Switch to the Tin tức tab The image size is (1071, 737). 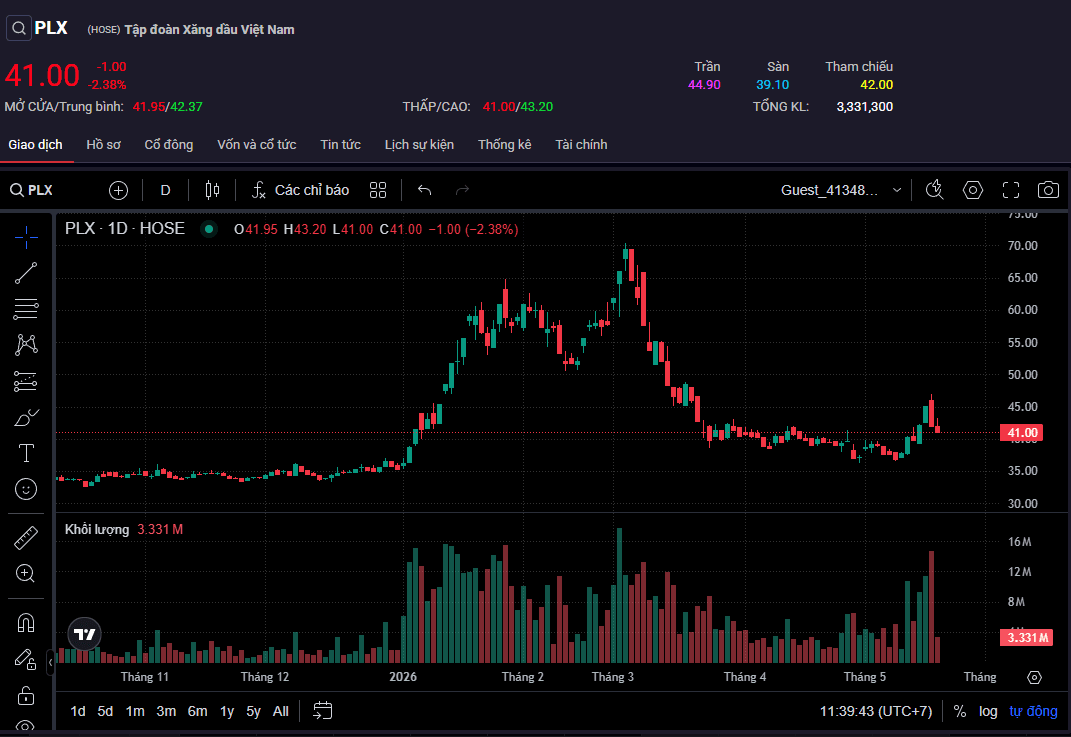pyautogui.click(x=340, y=145)
